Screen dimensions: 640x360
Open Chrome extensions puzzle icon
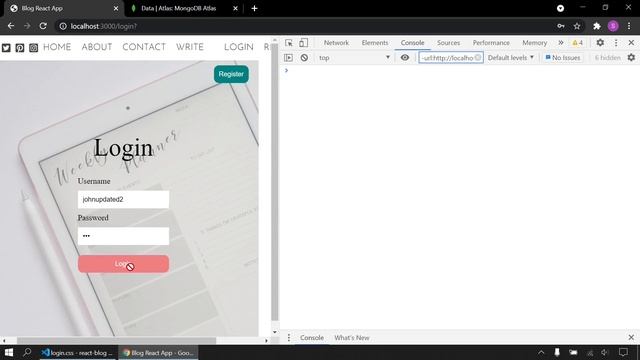(597, 26)
